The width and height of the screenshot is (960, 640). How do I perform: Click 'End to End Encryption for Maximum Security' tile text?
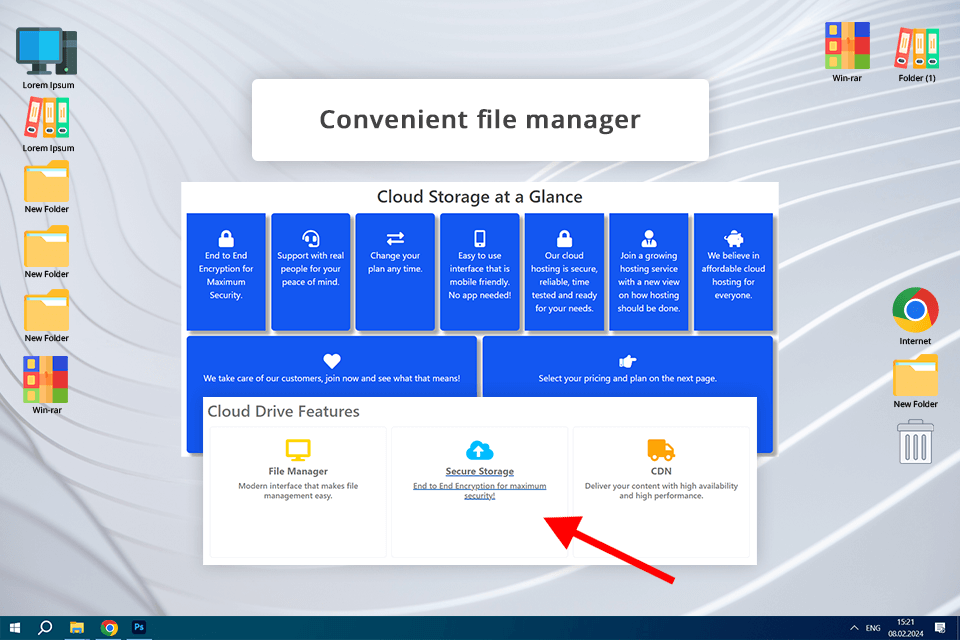coord(226,276)
